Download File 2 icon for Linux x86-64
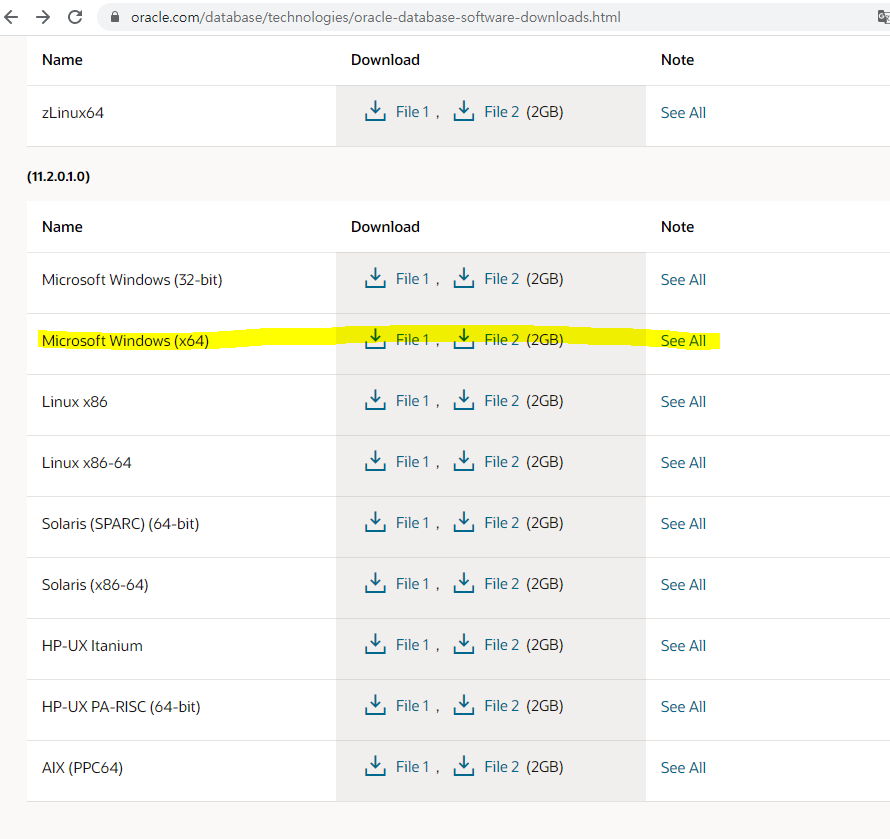Image resolution: width=890 pixels, height=839 pixels. click(x=464, y=462)
